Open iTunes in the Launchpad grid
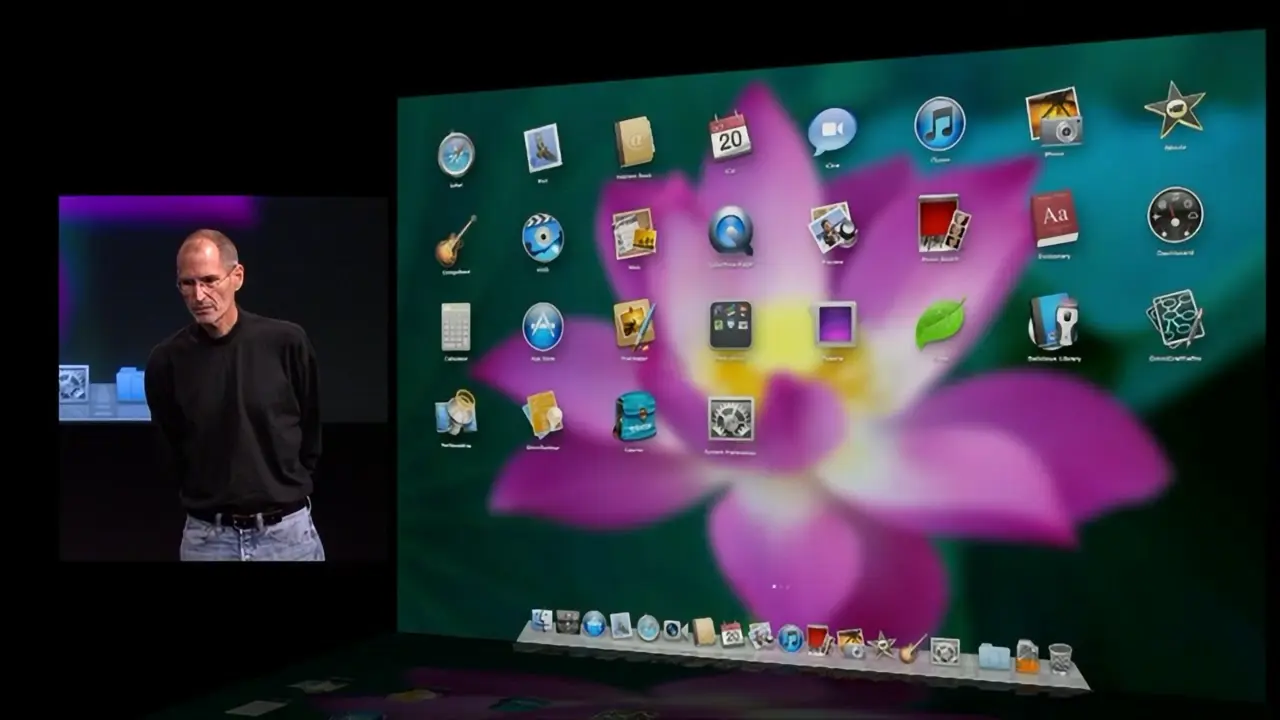The image size is (1280, 720). pyautogui.click(x=940, y=124)
